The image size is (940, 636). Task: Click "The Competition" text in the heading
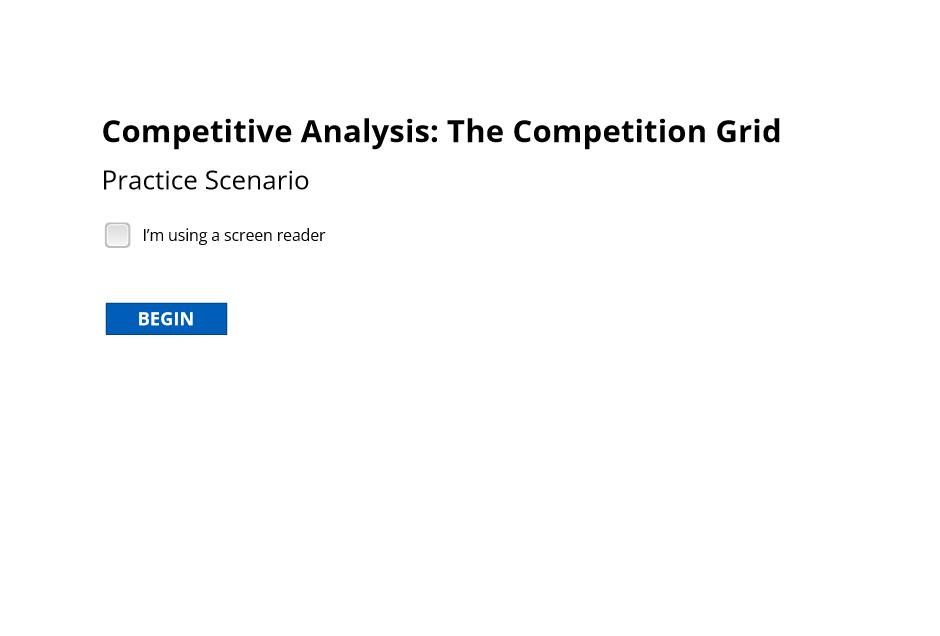pos(577,132)
